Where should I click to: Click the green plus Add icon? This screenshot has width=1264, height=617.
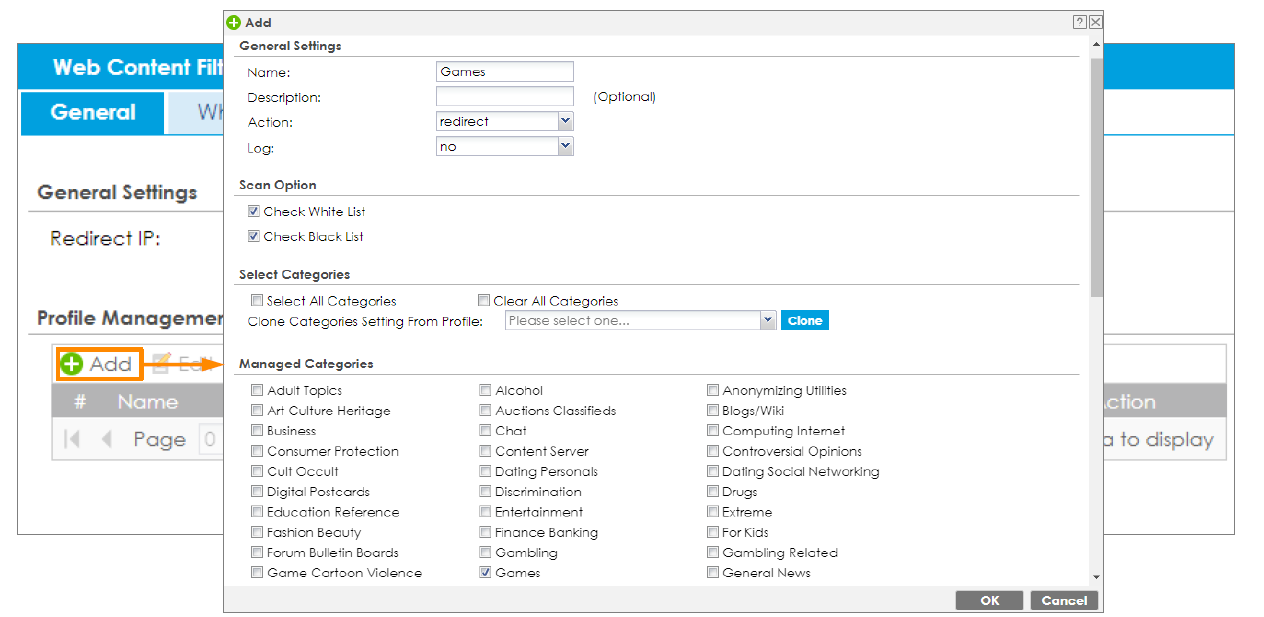tap(73, 364)
